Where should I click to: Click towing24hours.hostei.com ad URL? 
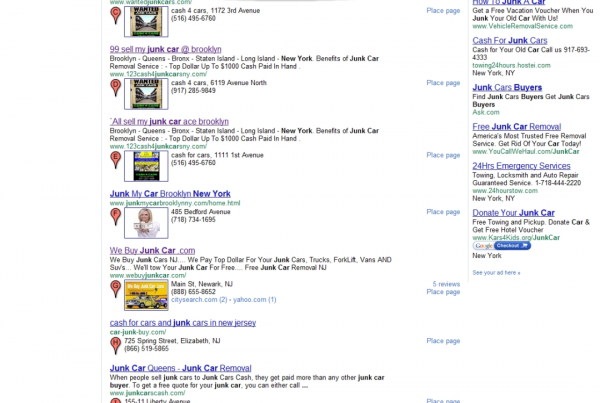pos(511,65)
